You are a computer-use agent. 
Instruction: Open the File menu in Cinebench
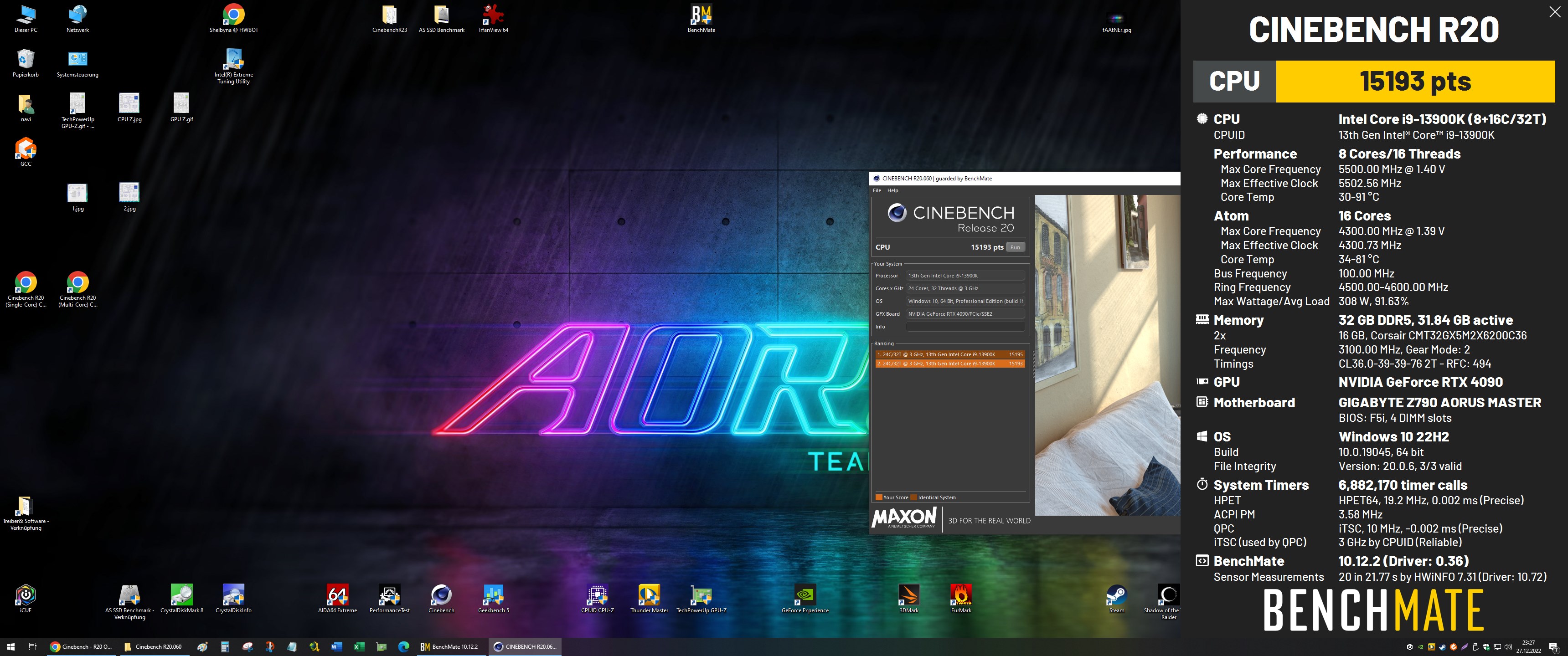877,190
